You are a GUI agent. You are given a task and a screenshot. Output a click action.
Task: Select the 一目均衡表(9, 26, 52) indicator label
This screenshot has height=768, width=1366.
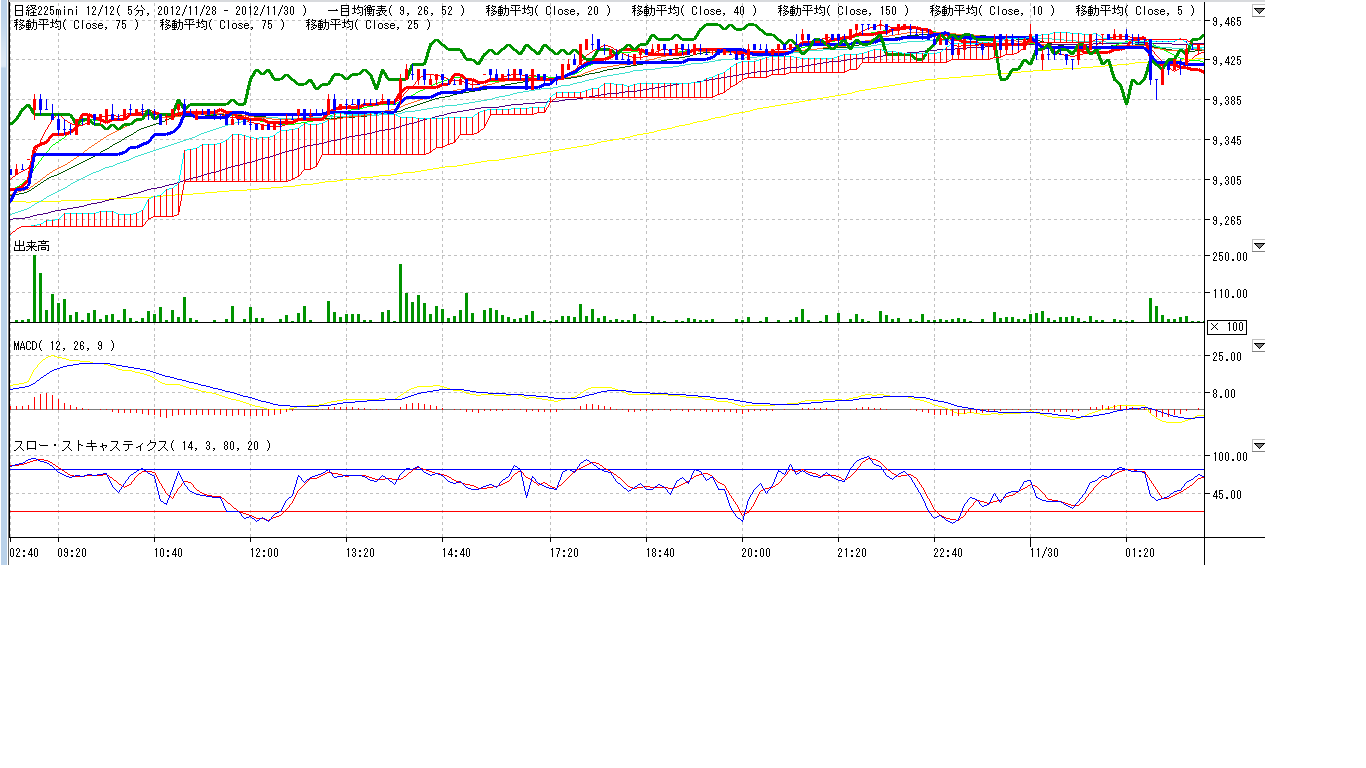tap(396, 10)
